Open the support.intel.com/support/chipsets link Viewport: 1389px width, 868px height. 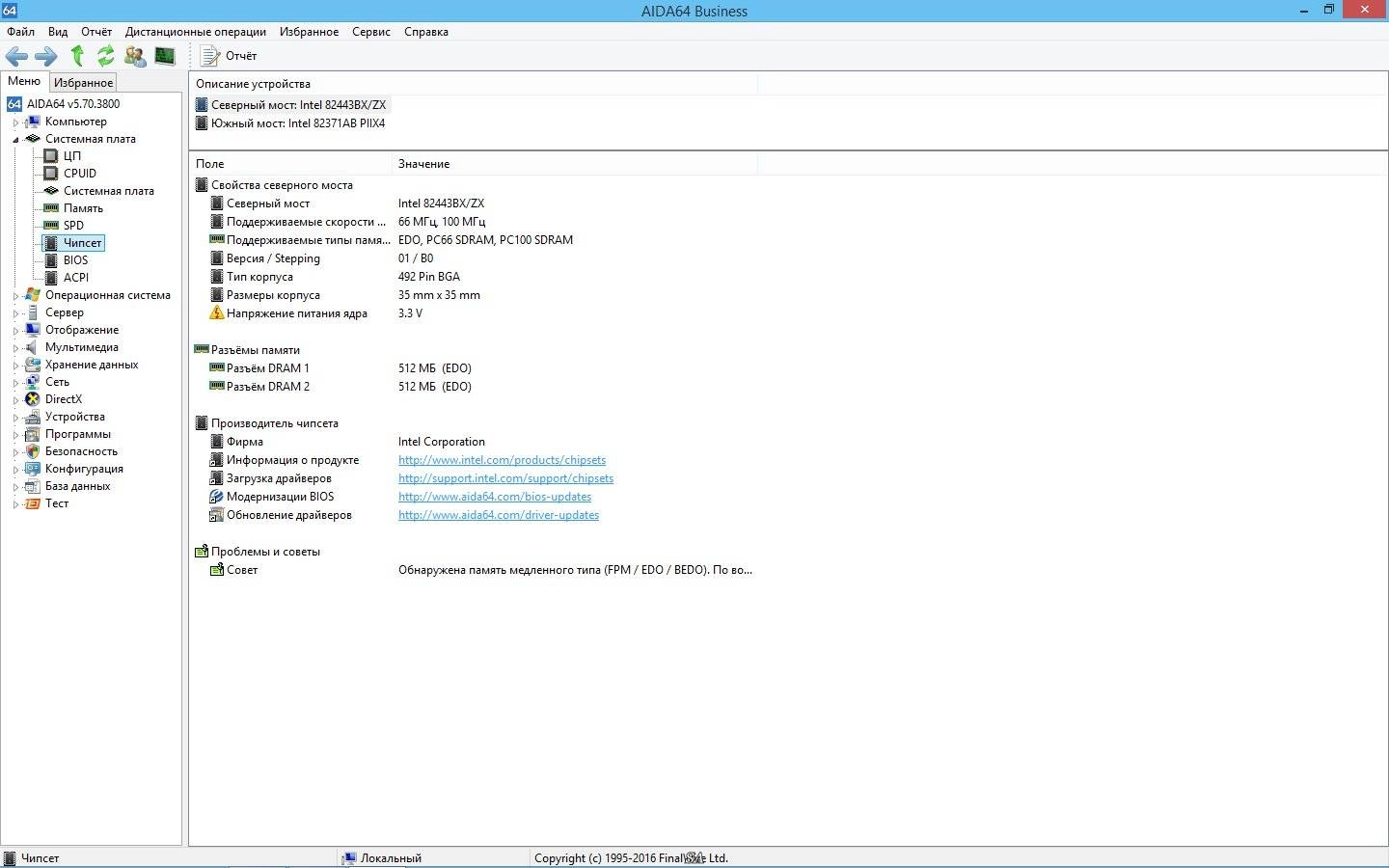[505, 478]
